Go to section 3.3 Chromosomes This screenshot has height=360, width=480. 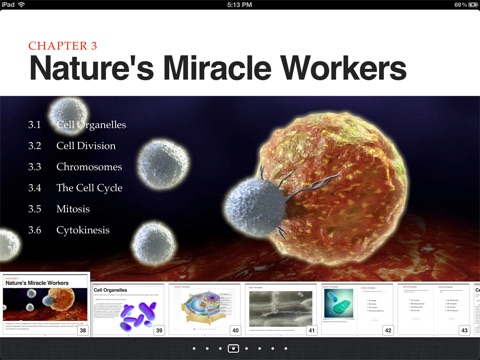click(x=75, y=167)
